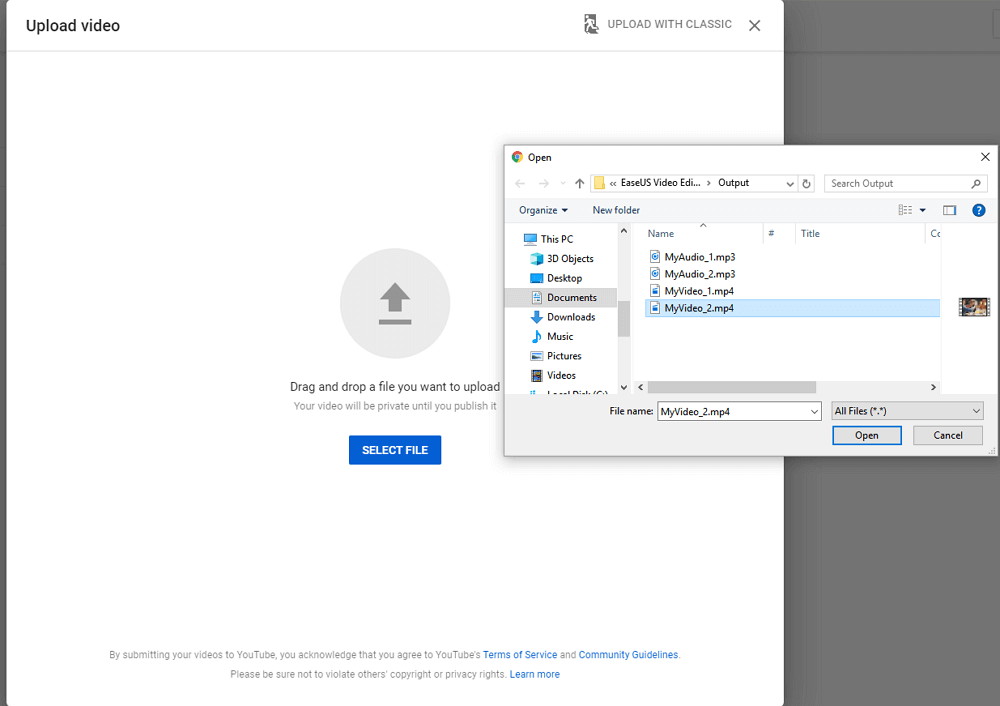
Task: Open the Organize menu
Action: (543, 210)
